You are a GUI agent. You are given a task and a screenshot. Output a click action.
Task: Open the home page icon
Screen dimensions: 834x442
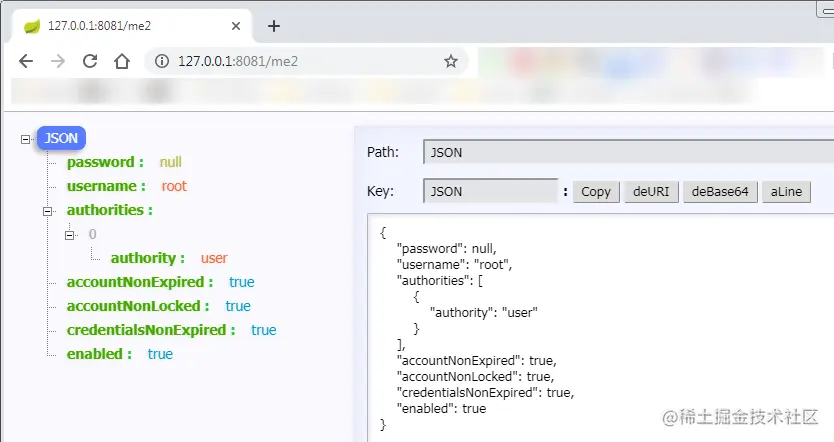click(122, 61)
